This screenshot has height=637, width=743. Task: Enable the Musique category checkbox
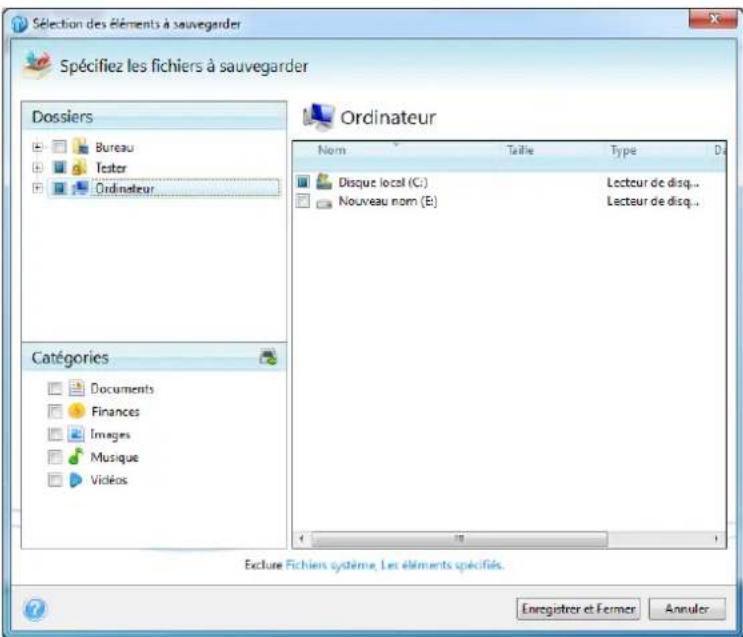55,457
